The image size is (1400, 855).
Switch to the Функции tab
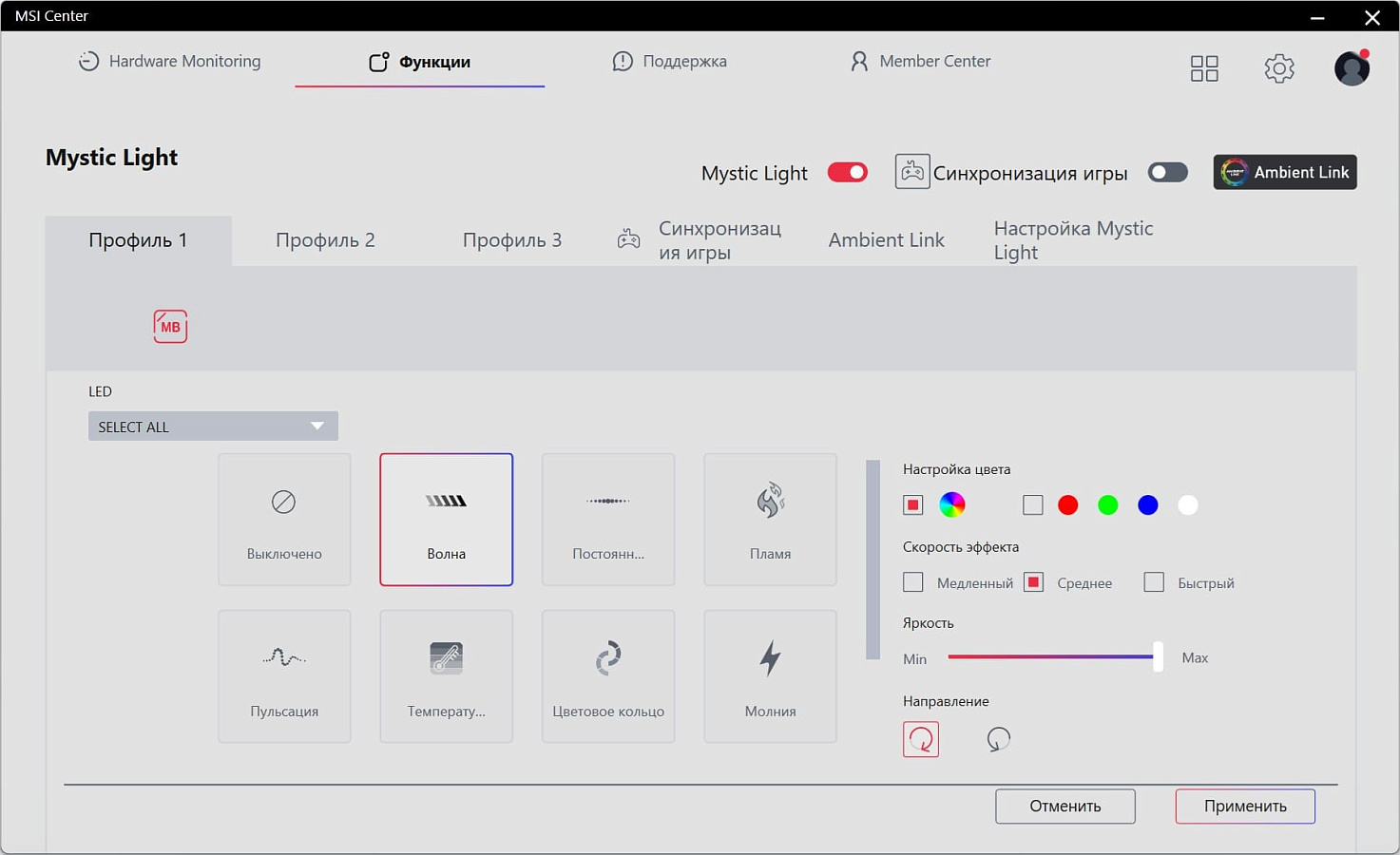(419, 62)
